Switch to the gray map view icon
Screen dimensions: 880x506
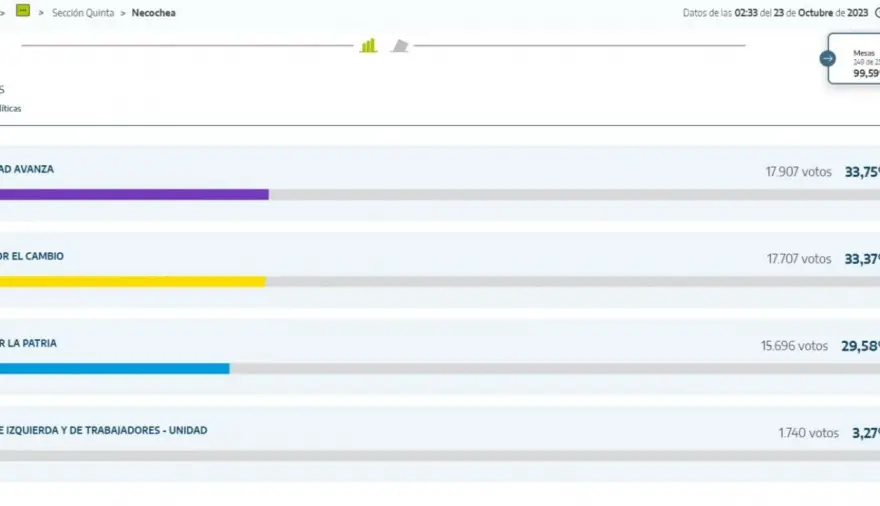pos(400,46)
